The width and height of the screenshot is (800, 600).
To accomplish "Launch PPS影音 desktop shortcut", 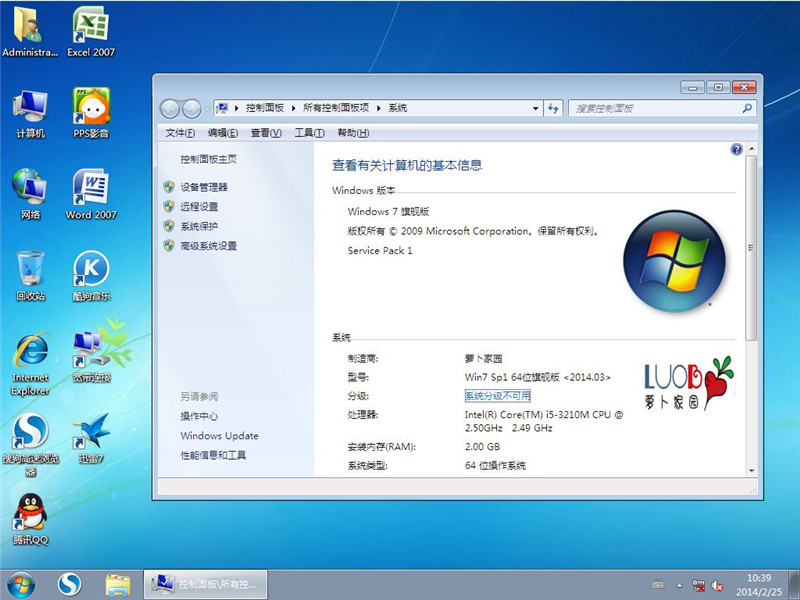I will (x=91, y=113).
